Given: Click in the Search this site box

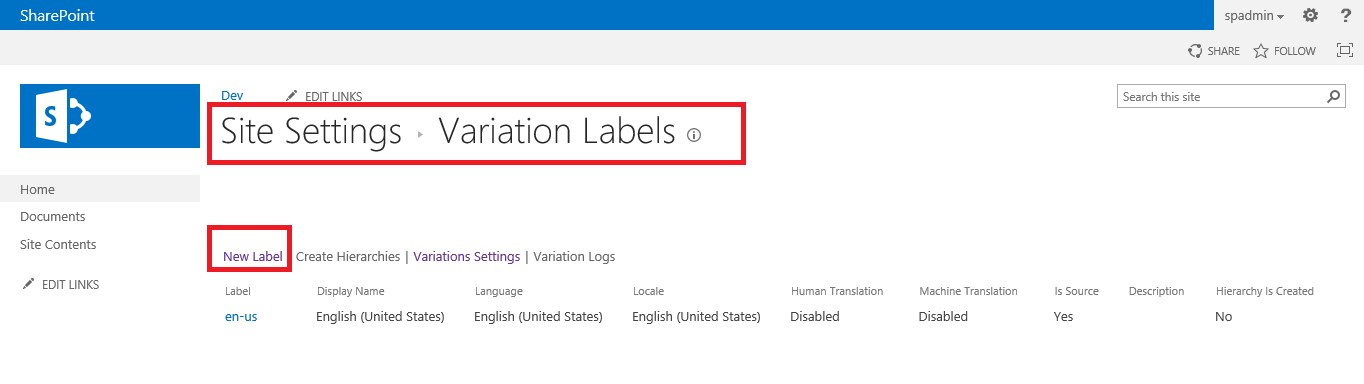Looking at the screenshot, I should click(x=1221, y=97).
